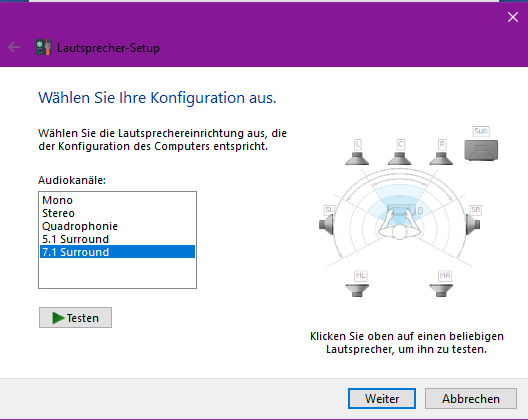
Task: Test the subwoofer (Sub) speaker icon
Action: pos(481,150)
